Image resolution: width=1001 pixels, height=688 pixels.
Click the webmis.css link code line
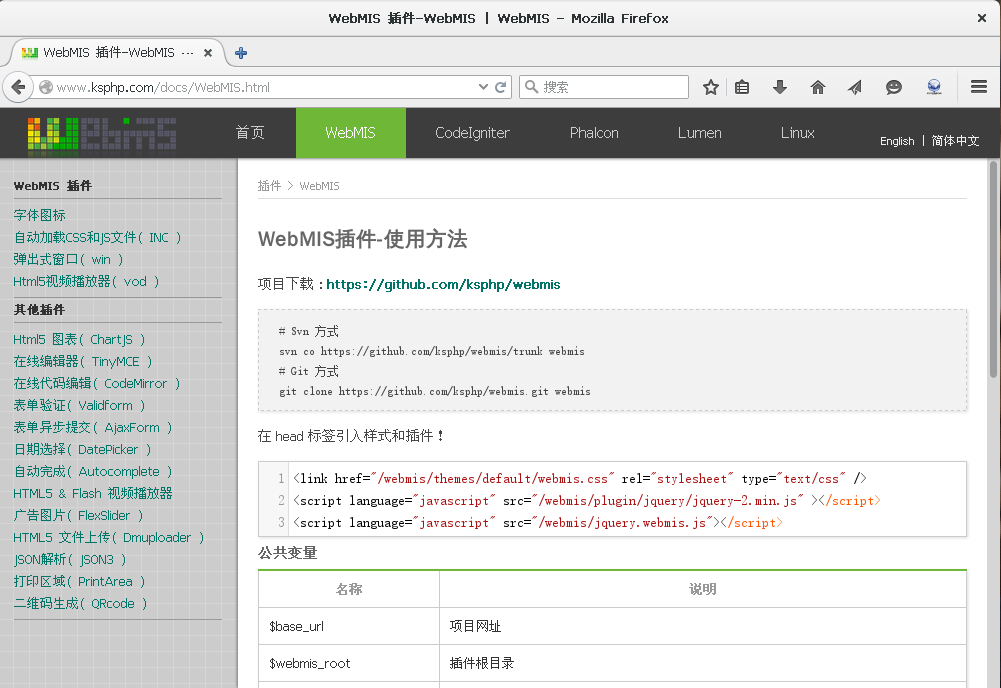point(580,479)
